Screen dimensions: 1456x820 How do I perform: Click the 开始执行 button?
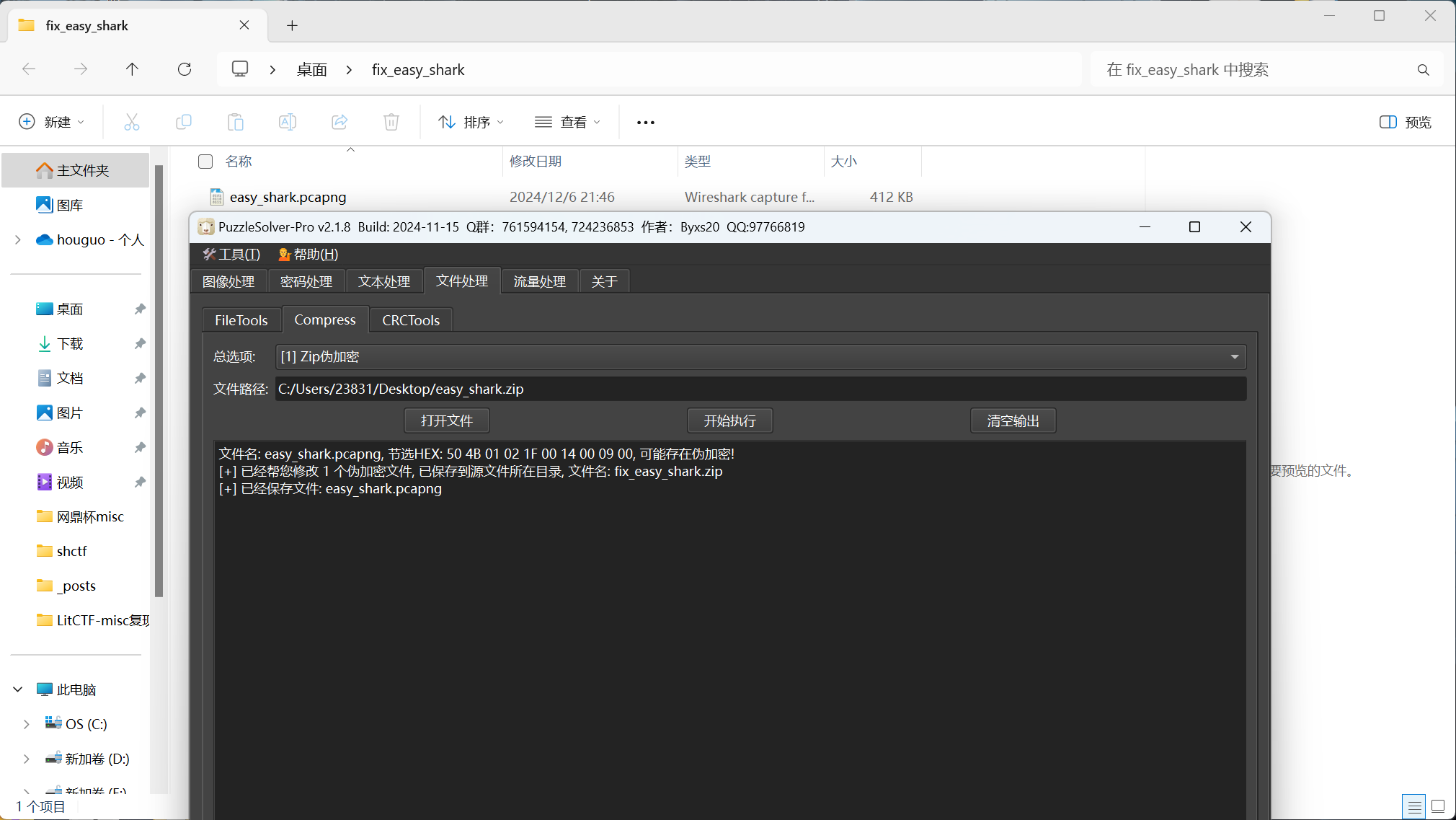[x=730, y=420]
